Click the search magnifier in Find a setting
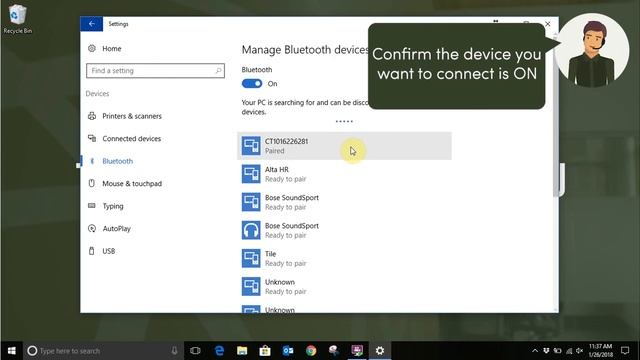 tap(218, 71)
